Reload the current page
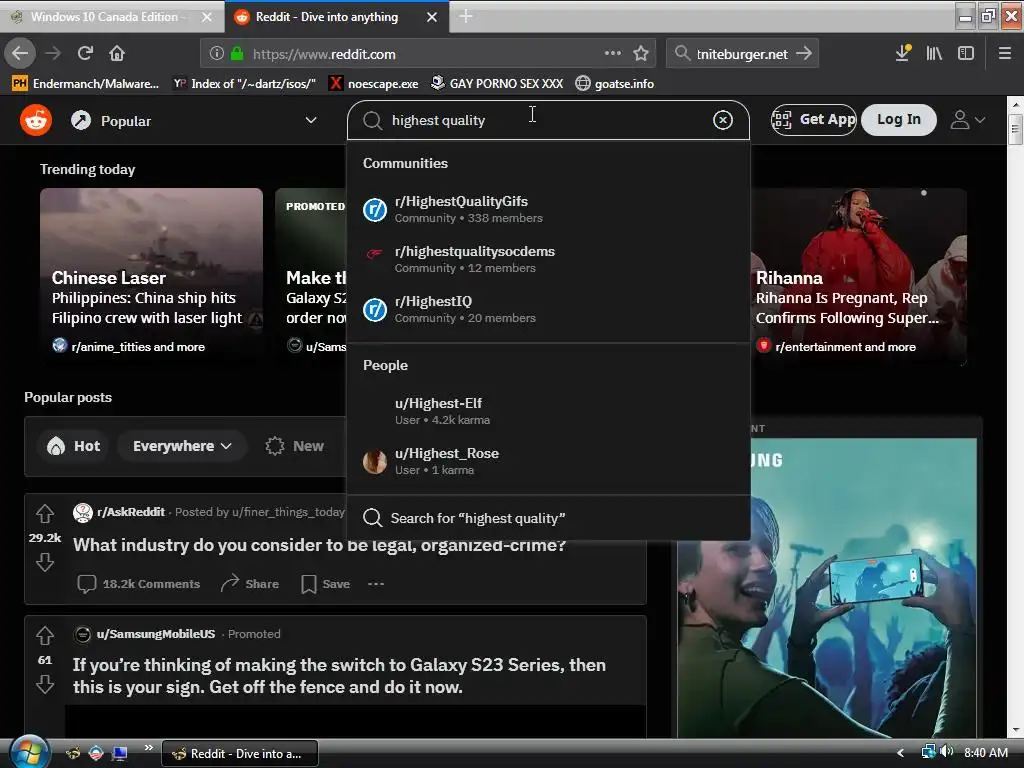Screen dimensions: 1024x768 tap(85, 54)
